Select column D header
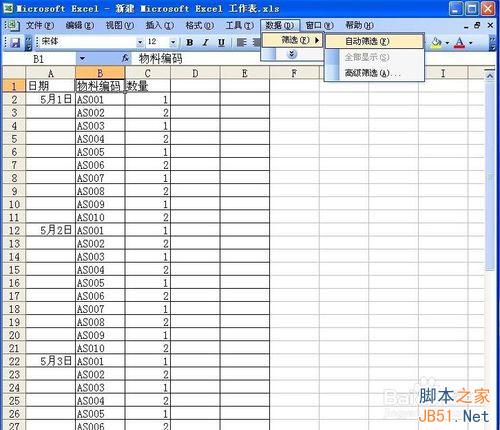This screenshot has width=500, height=430. click(x=195, y=73)
